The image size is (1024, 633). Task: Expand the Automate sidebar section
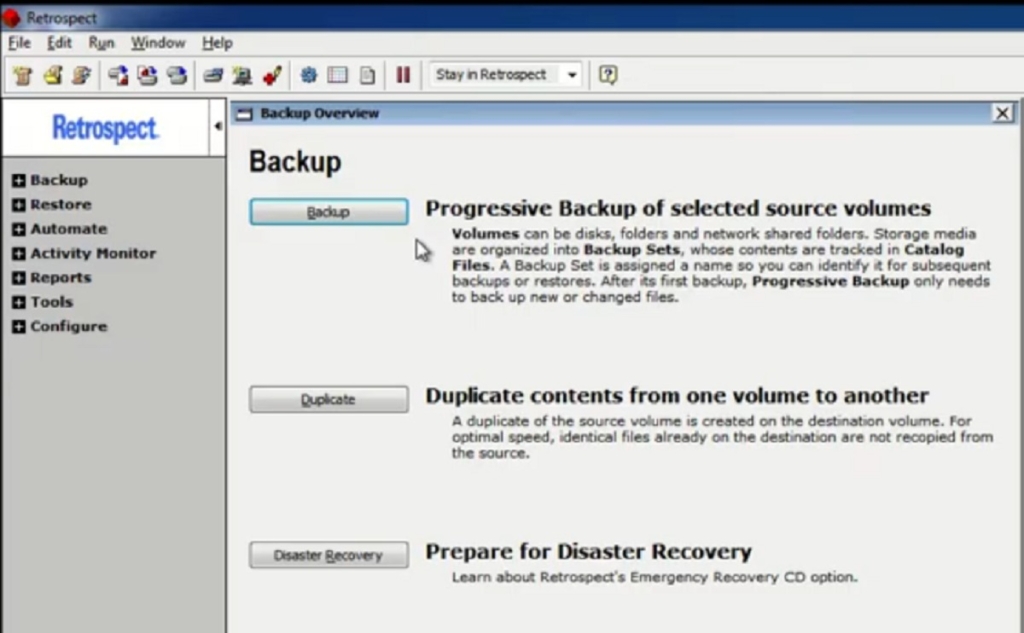click(18, 229)
